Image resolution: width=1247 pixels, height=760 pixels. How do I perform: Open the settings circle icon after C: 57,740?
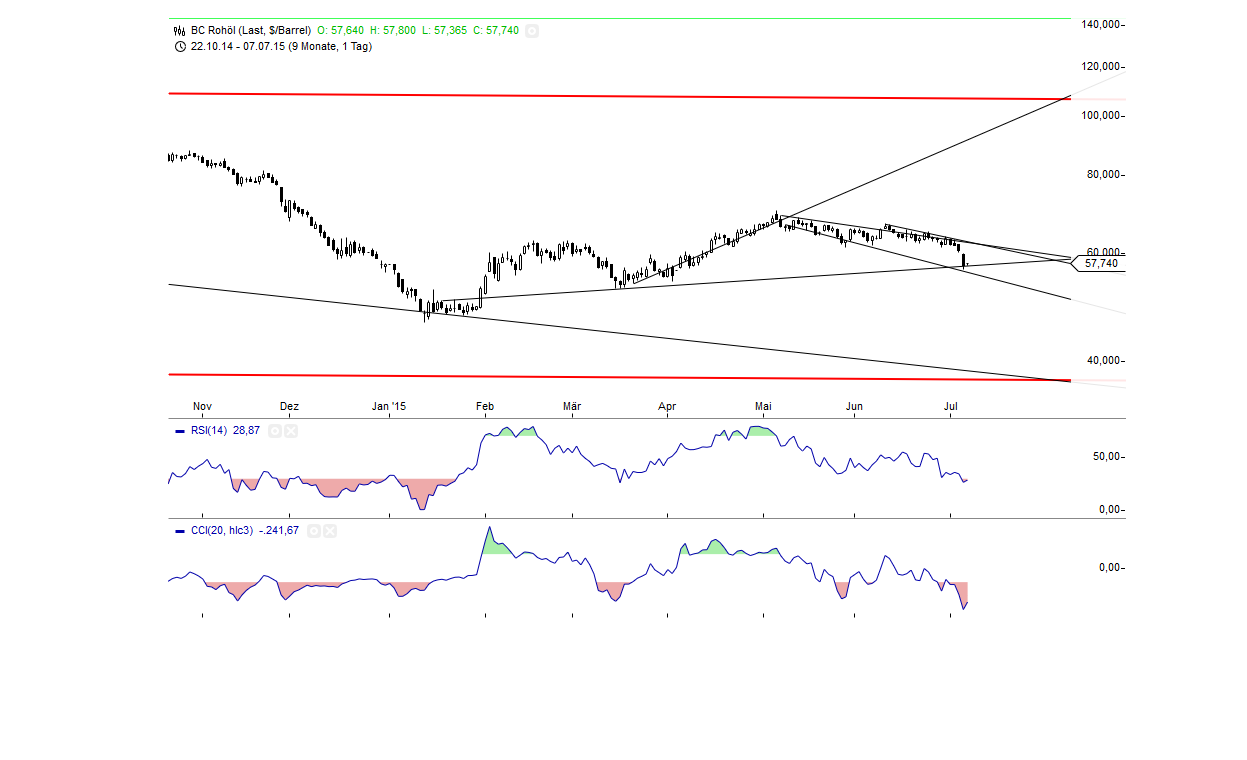pyautogui.click(x=531, y=30)
